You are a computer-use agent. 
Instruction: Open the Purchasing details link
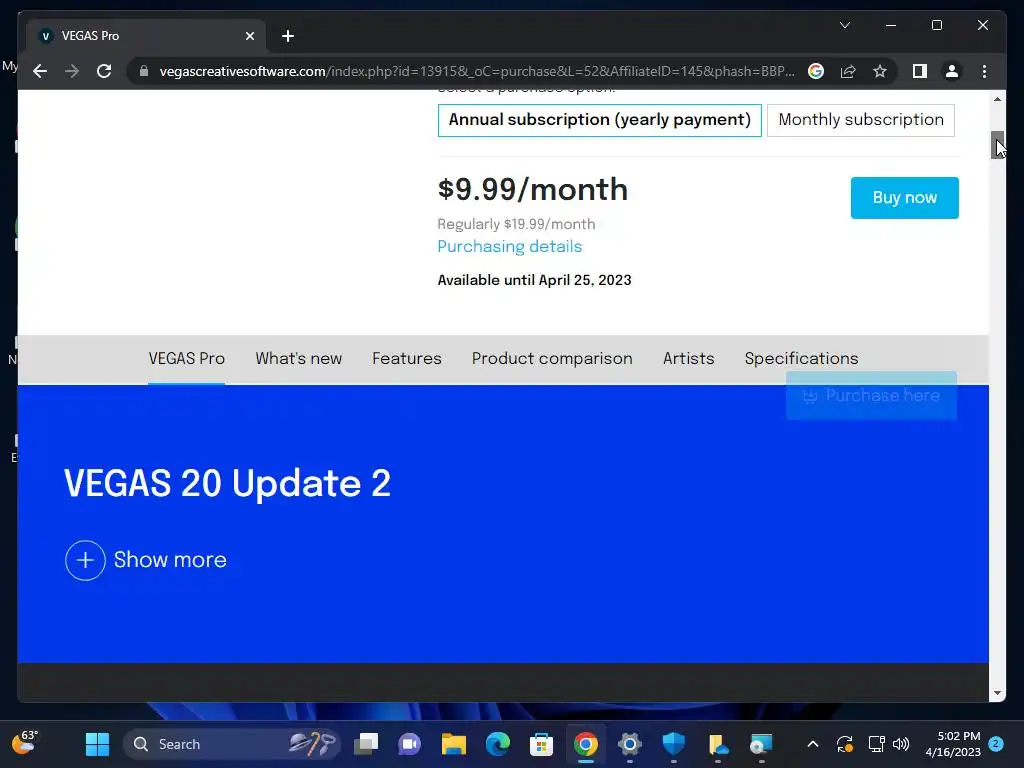click(509, 246)
